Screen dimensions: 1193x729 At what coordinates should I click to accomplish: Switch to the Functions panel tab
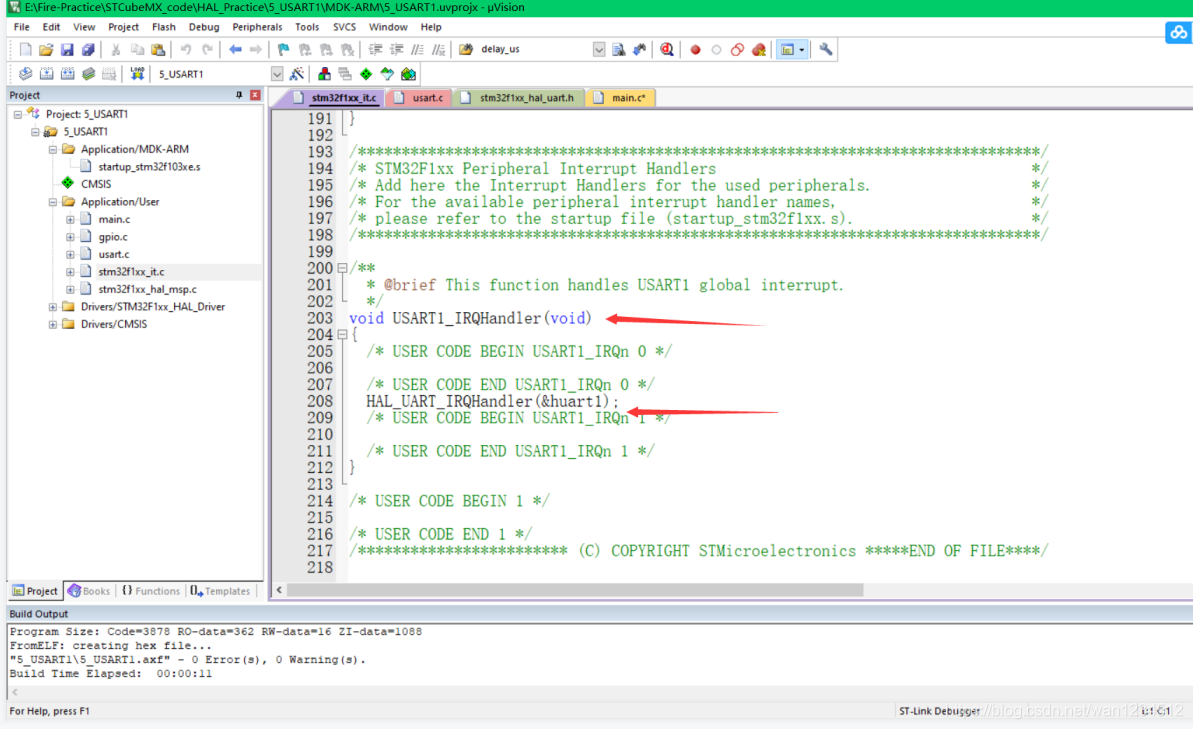click(x=150, y=591)
